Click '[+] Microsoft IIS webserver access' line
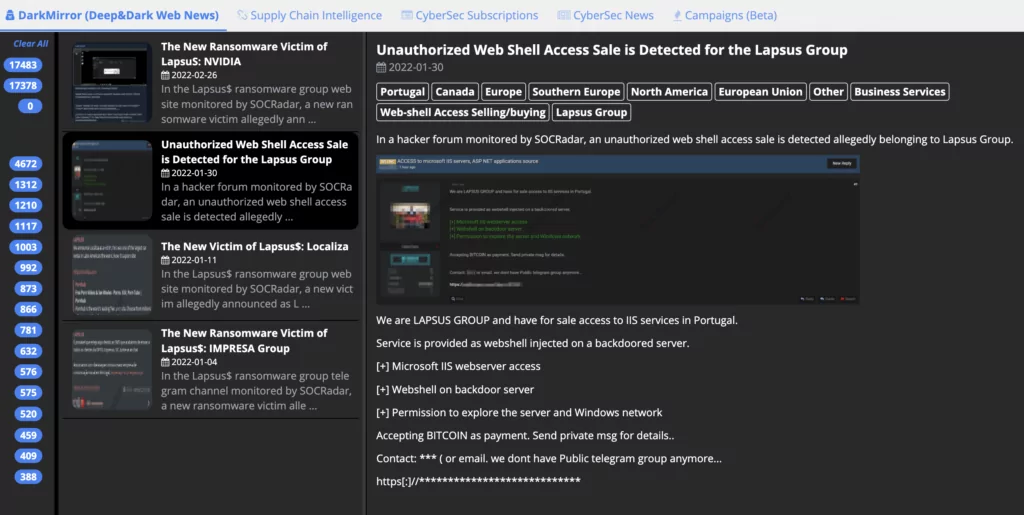1024x515 pixels. [x=458, y=366]
